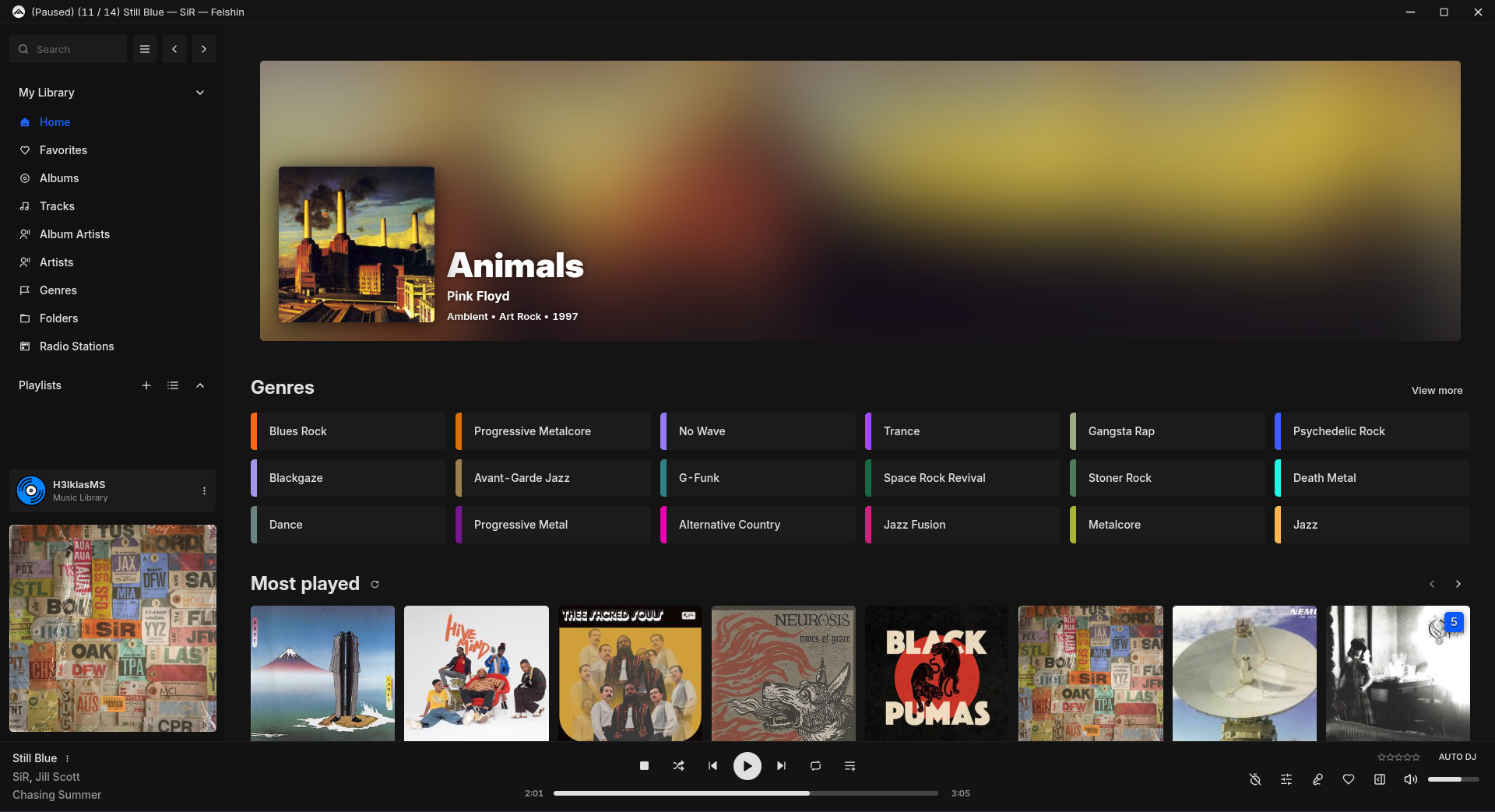
Task: Open the hamburger app menu
Action: [145, 49]
